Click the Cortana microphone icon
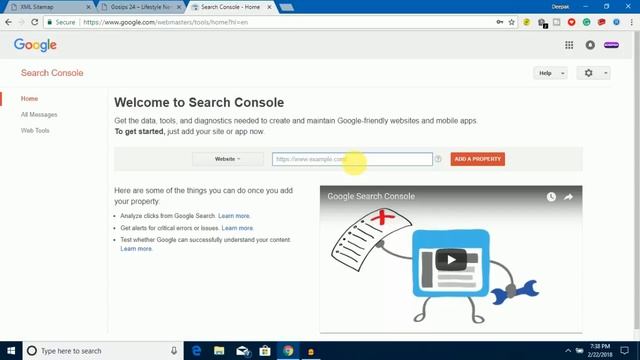The height and width of the screenshot is (360, 640). (174, 351)
